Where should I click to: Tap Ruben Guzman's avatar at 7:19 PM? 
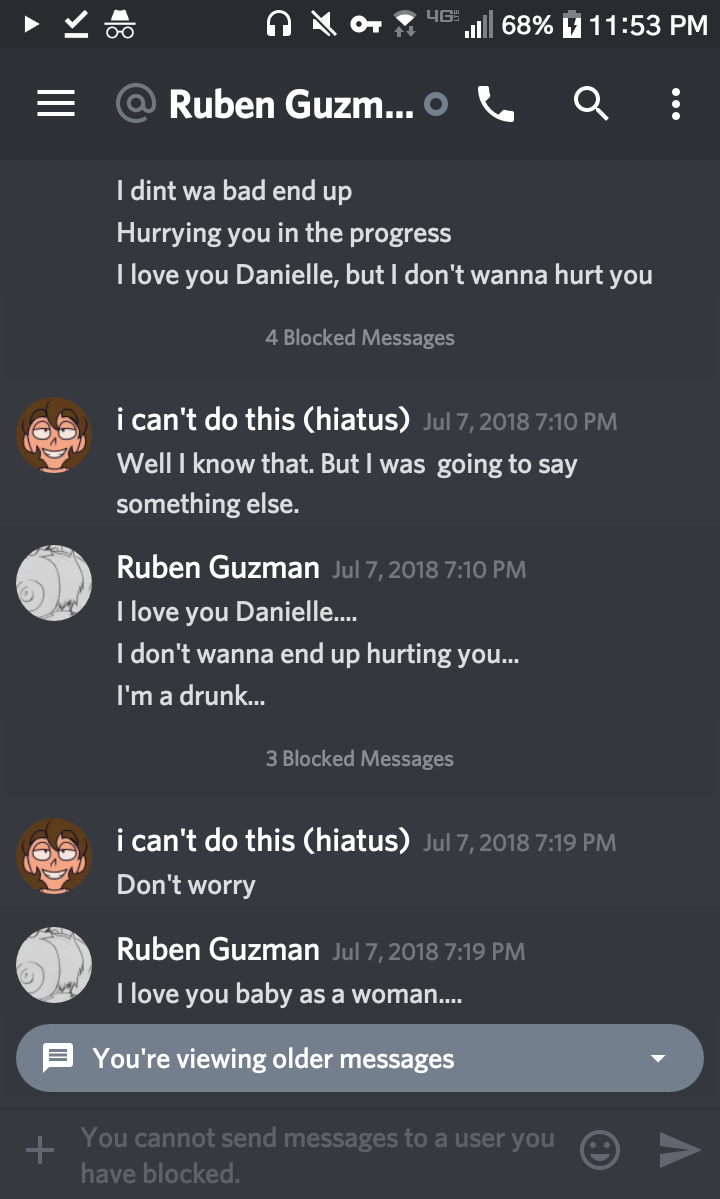[x=54, y=964]
